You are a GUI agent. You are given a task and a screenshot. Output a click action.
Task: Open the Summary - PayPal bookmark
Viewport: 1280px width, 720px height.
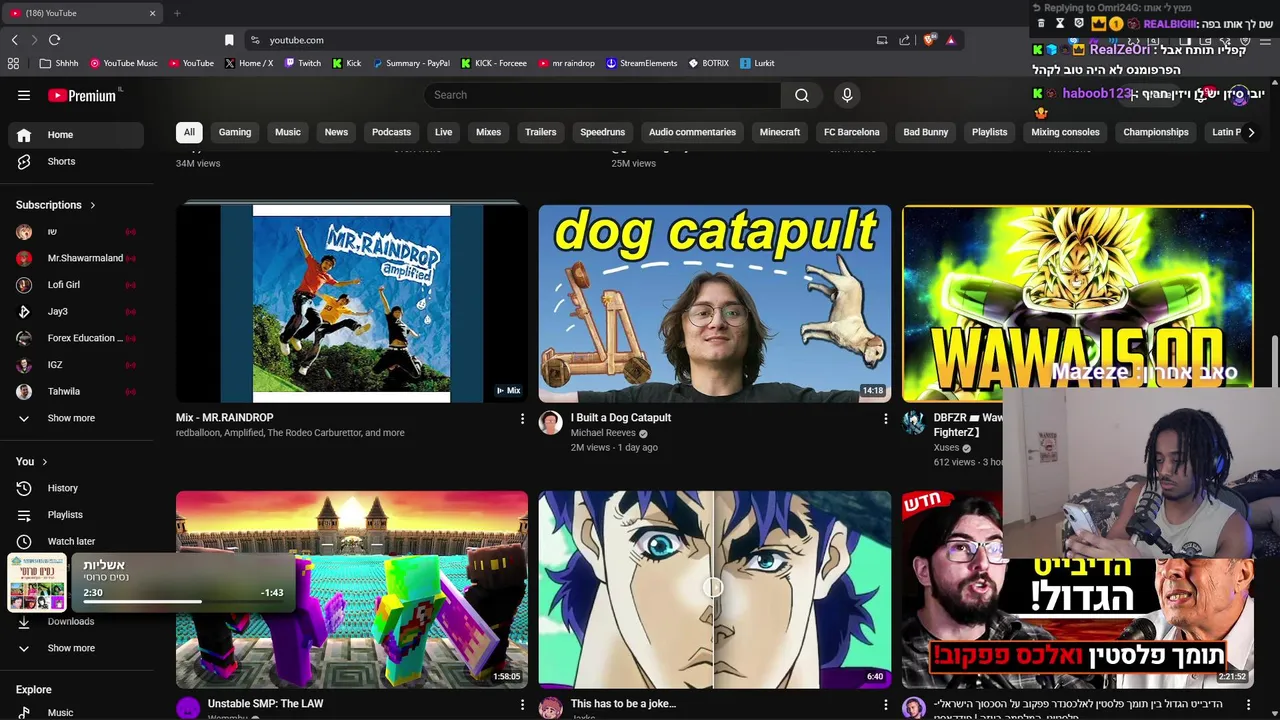click(x=411, y=63)
